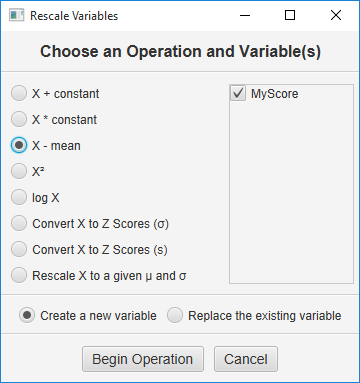Select Create a new variable option
The image size is (360, 383).
pyautogui.click(x=27, y=315)
